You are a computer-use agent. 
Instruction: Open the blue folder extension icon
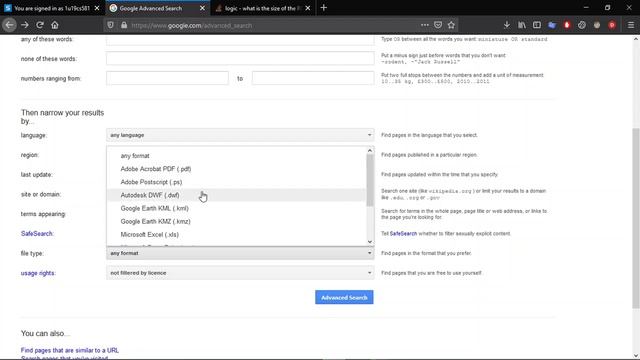tap(552, 25)
